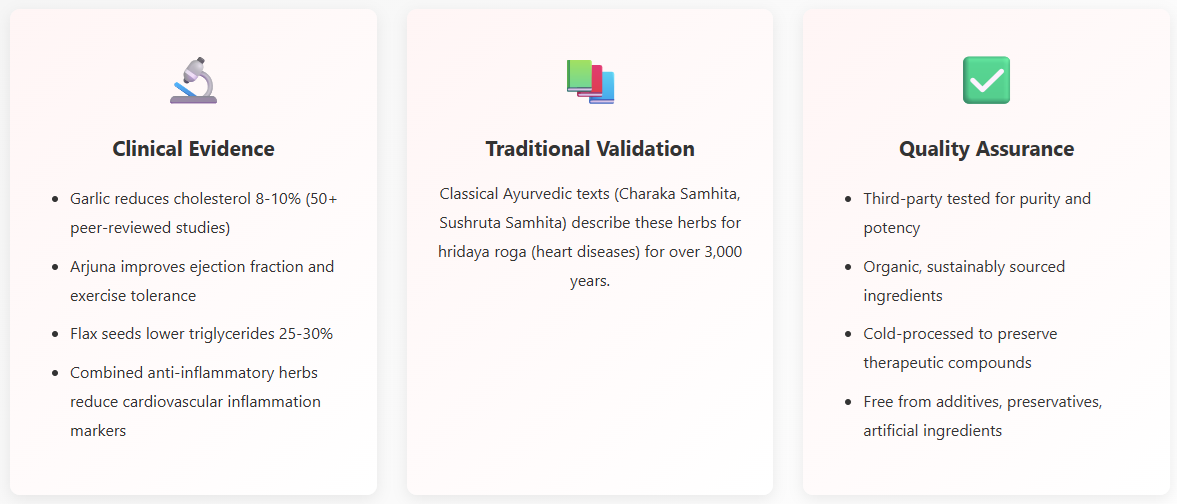Click the "artificial ingredients" text line
This screenshot has height=504, width=1177.
coord(932,431)
